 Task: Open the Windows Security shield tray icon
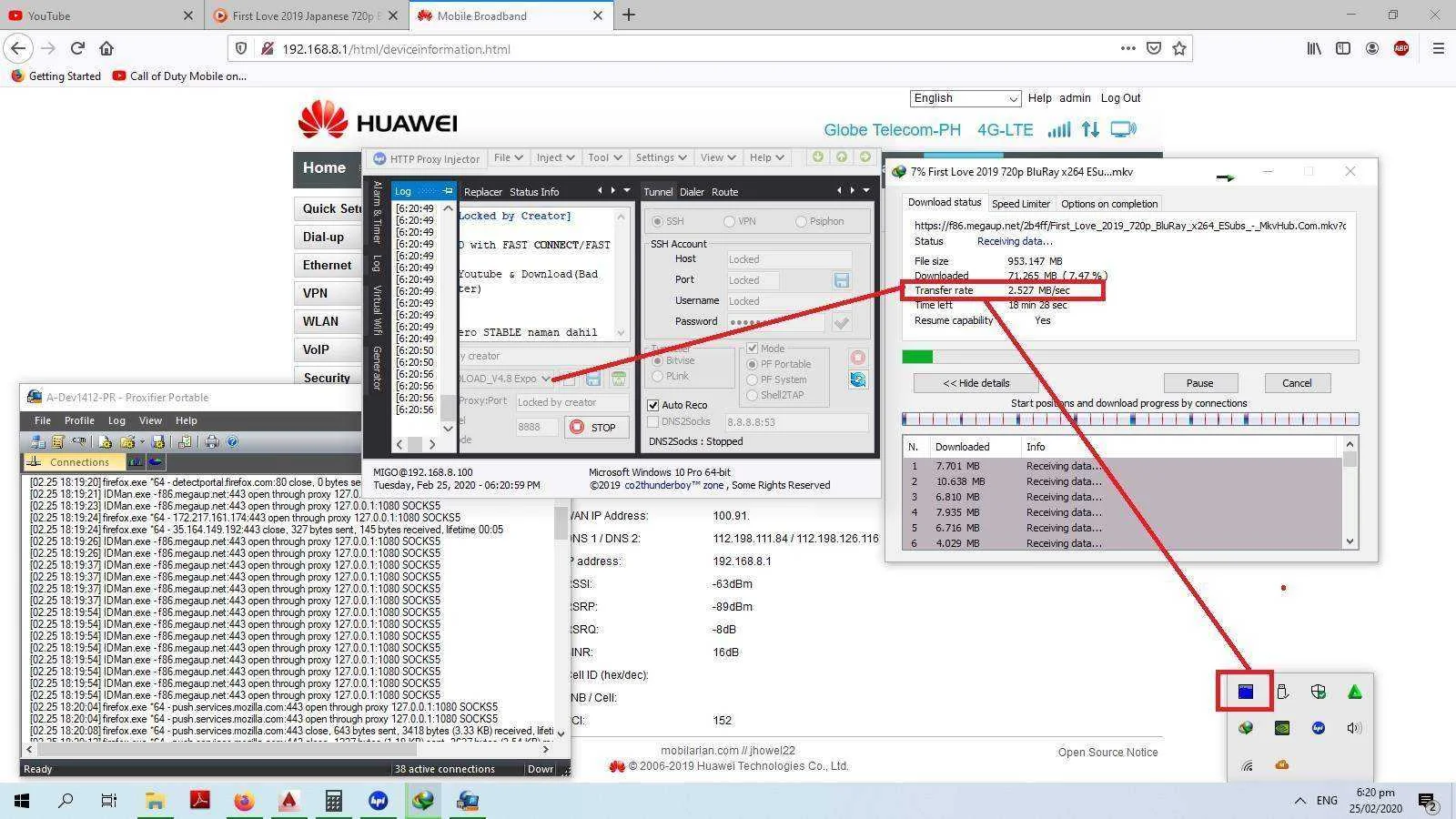point(1319,692)
